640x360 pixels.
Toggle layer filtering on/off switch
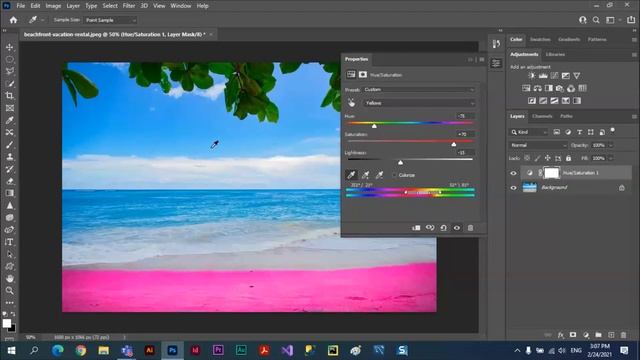click(x=612, y=131)
